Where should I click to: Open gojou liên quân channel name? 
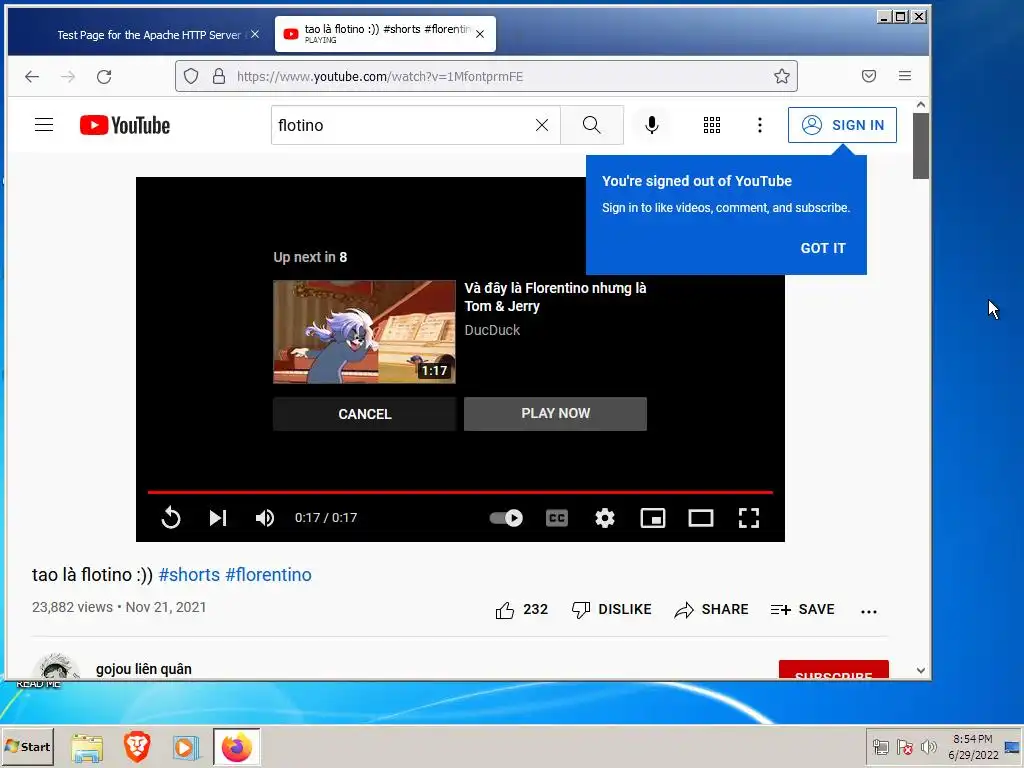coord(144,669)
